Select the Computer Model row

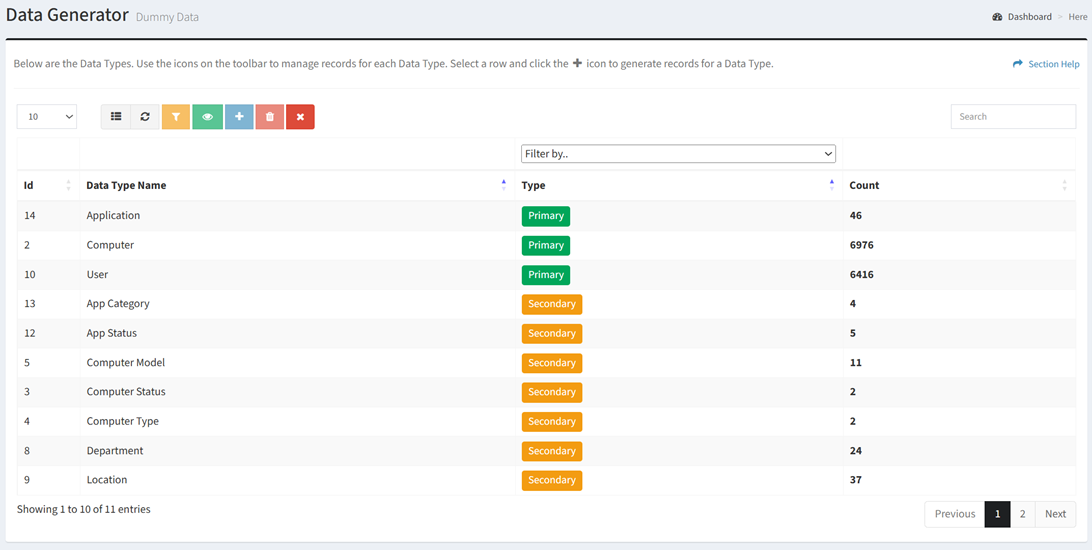tap(126, 363)
